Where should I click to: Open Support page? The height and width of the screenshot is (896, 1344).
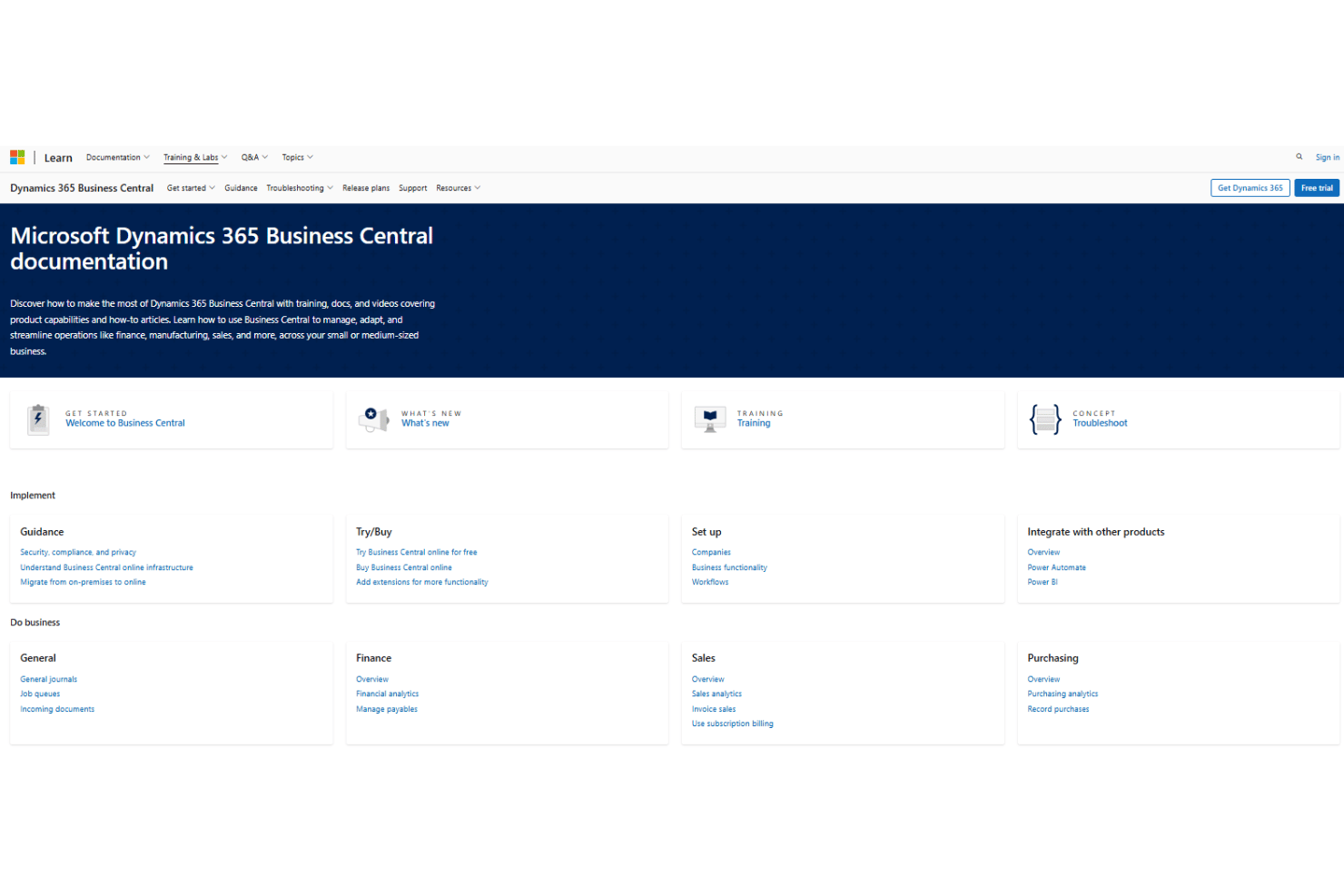pyautogui.click(x=412, y=188)
